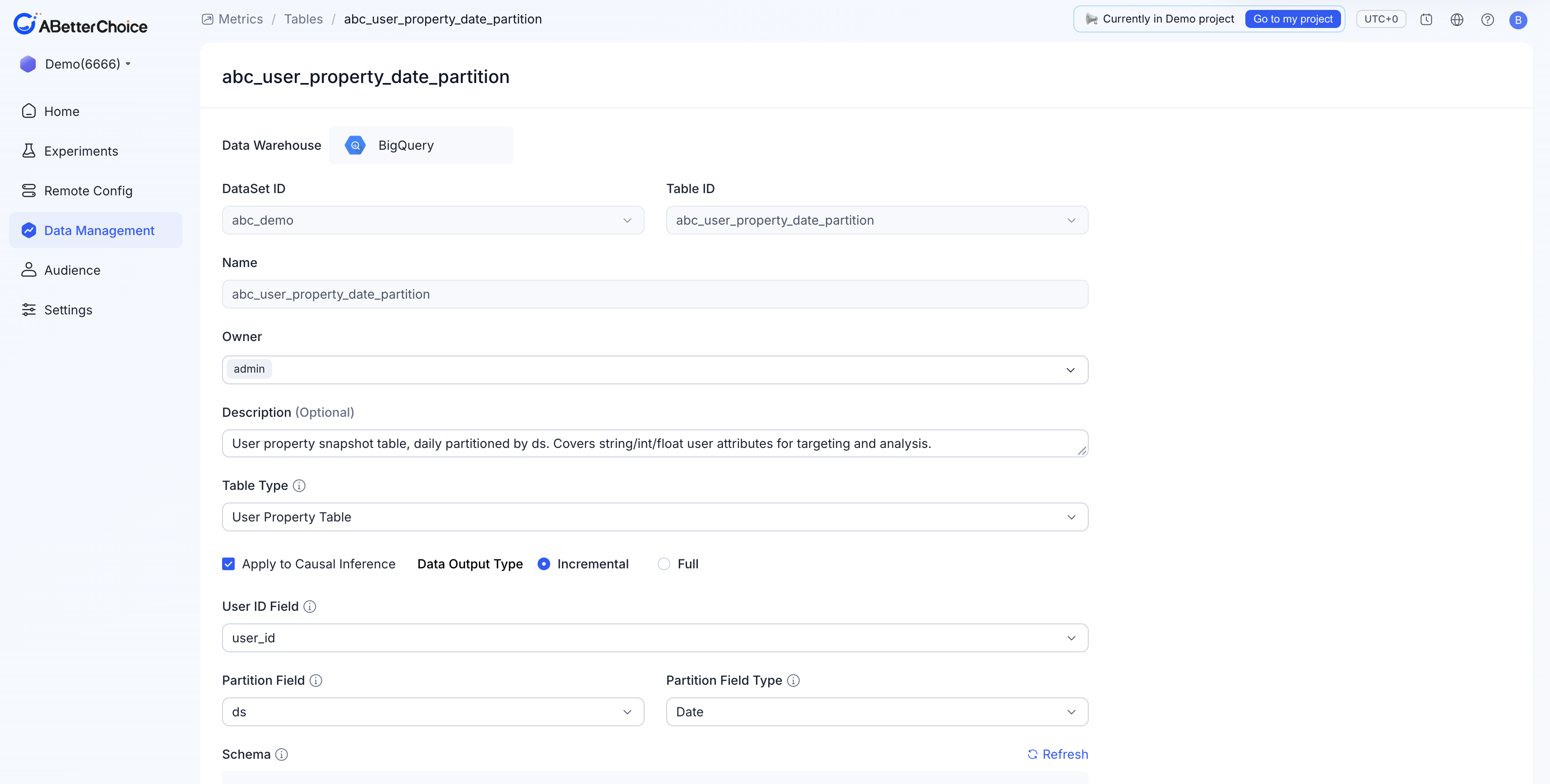
Task: Go to Audience in sidebar
Action: pyautogui.click(x=95, y=270)
